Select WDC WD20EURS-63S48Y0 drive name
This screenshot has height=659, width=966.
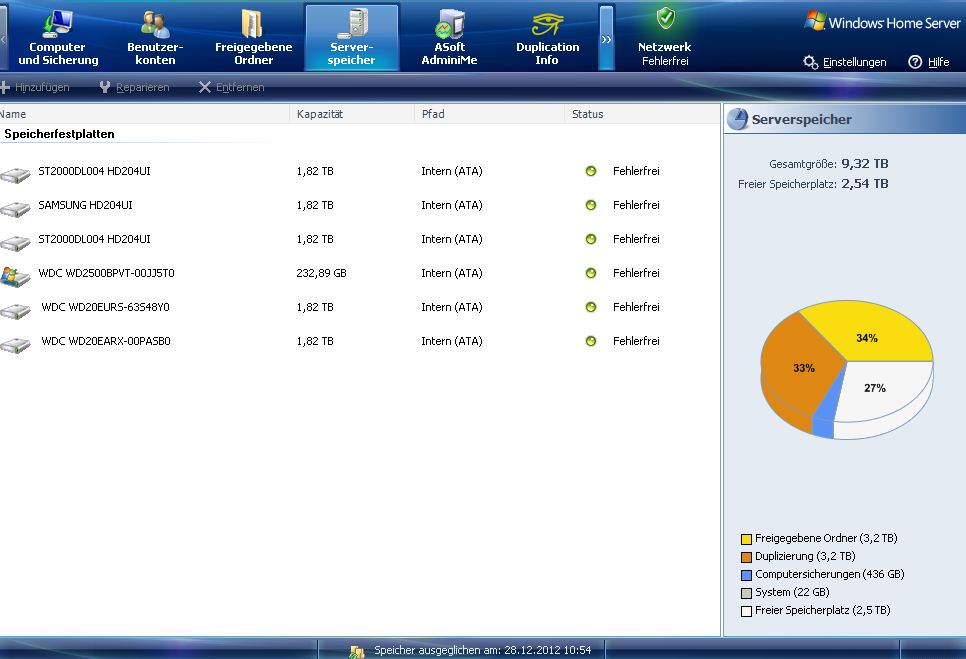click(x=105, y=307)
